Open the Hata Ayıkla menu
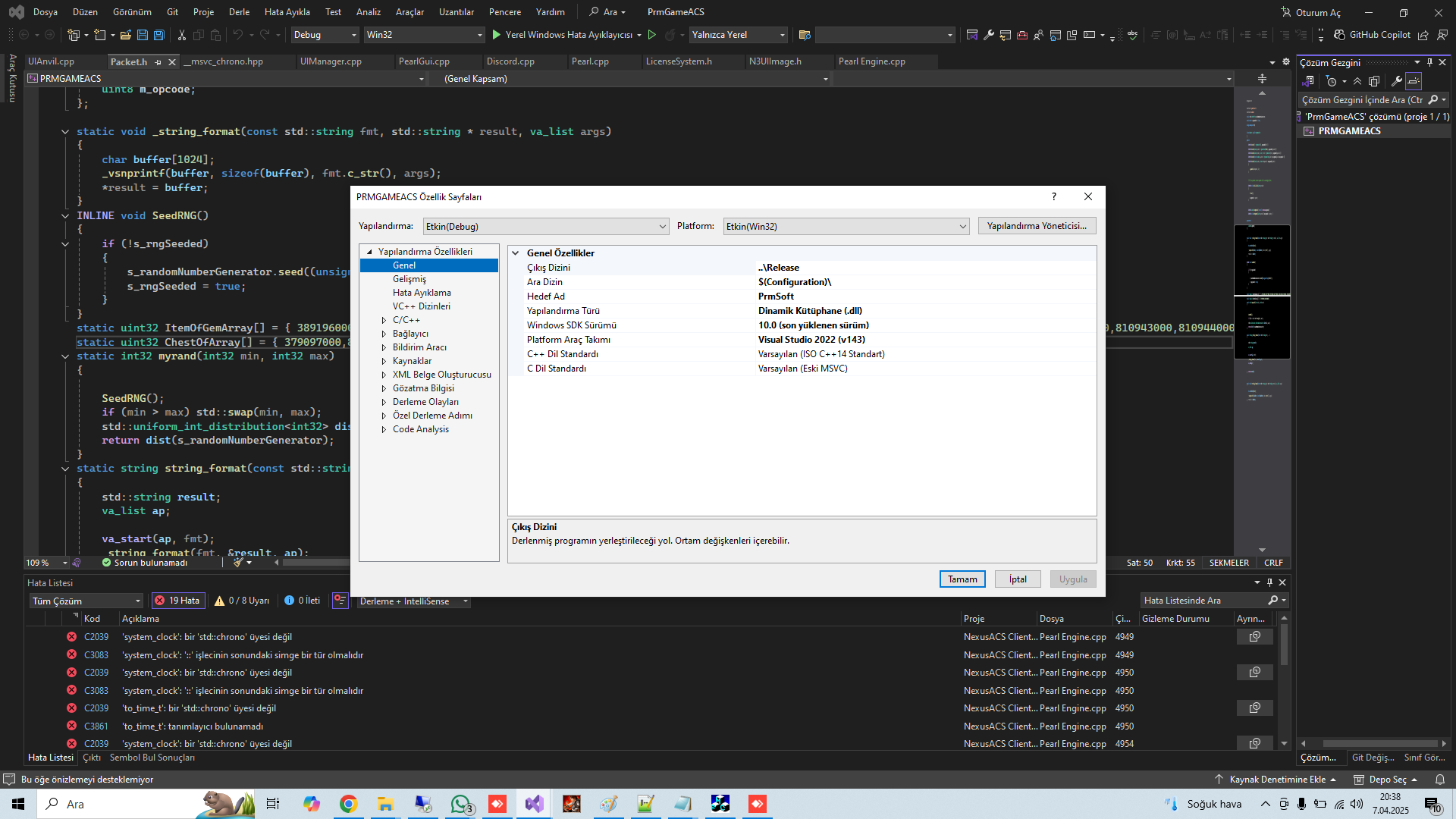The height and width of the screenshot is (819, 1456). [287, 12]
